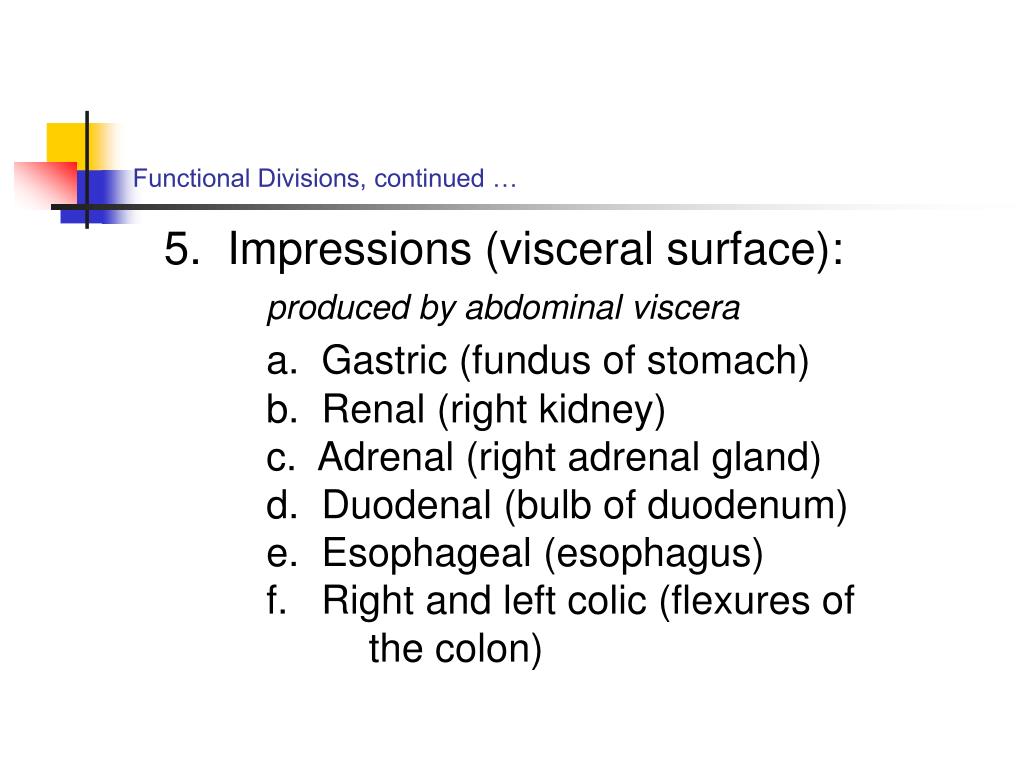
Task: Select the 'Esophageal (esophagus)' item
Action: click(x=543, y=554)
